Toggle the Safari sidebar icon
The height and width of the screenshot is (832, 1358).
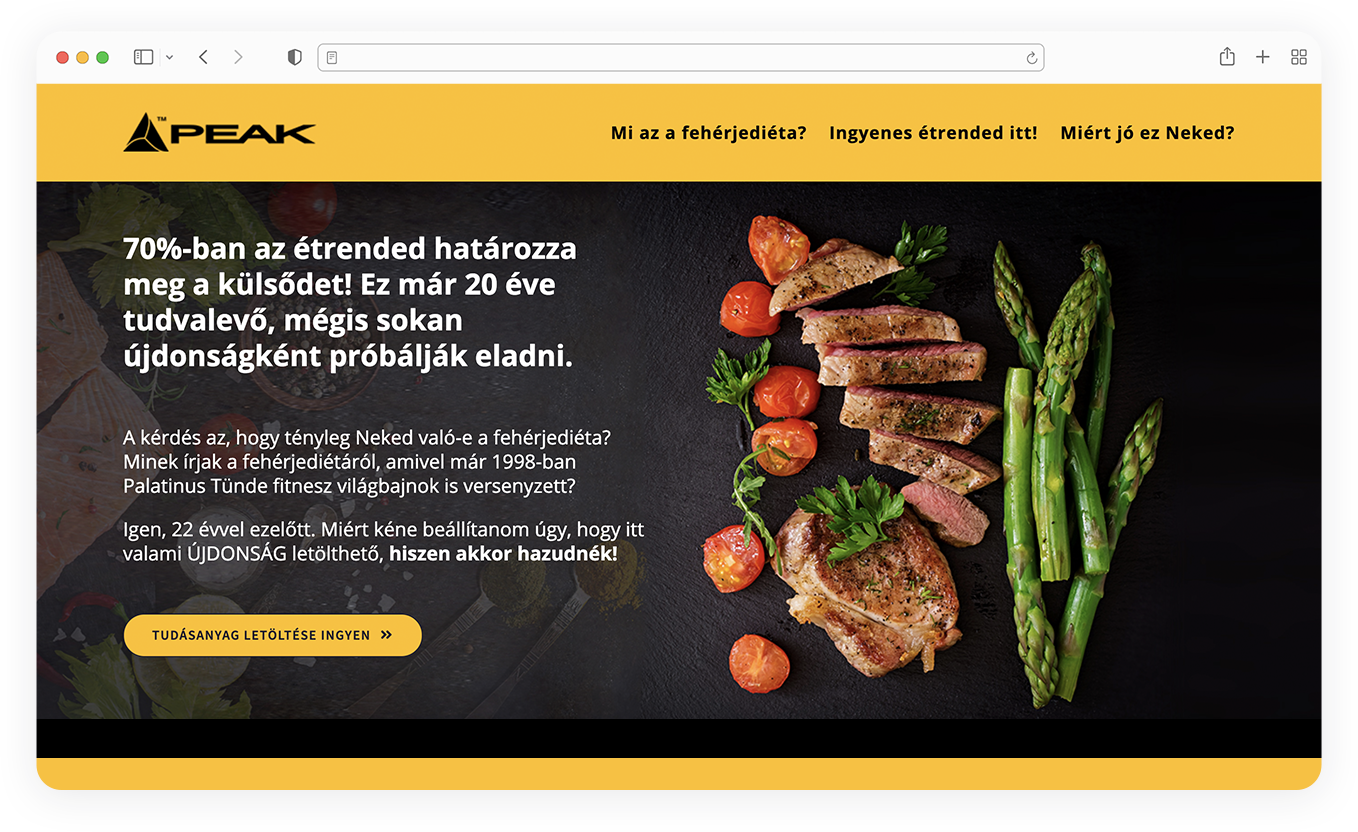click(143, 58)
